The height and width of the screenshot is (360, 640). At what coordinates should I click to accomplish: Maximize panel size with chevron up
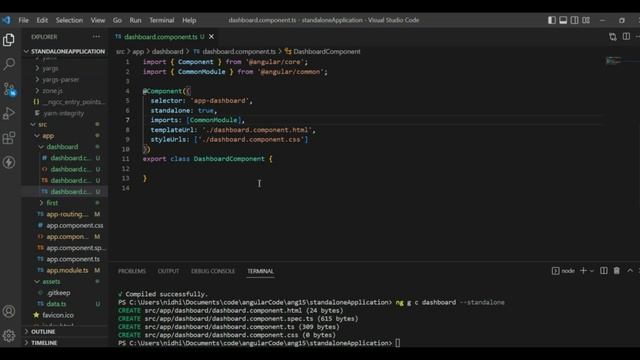coord(630,271)
